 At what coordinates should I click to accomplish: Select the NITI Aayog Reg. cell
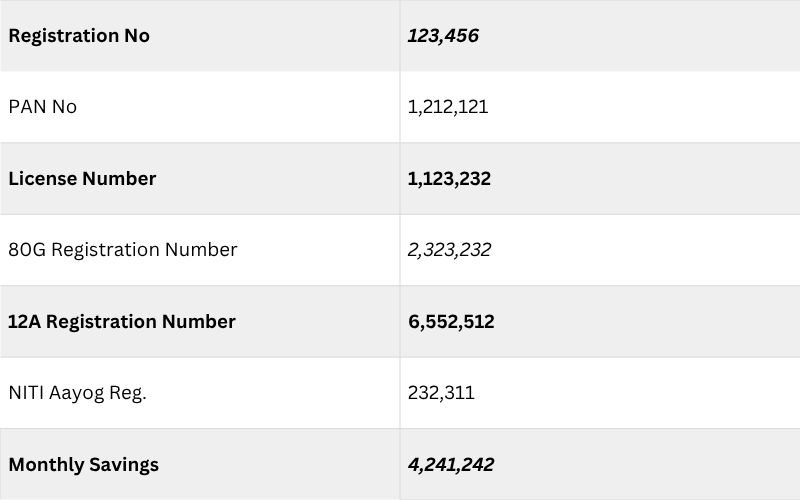[199, 393]
